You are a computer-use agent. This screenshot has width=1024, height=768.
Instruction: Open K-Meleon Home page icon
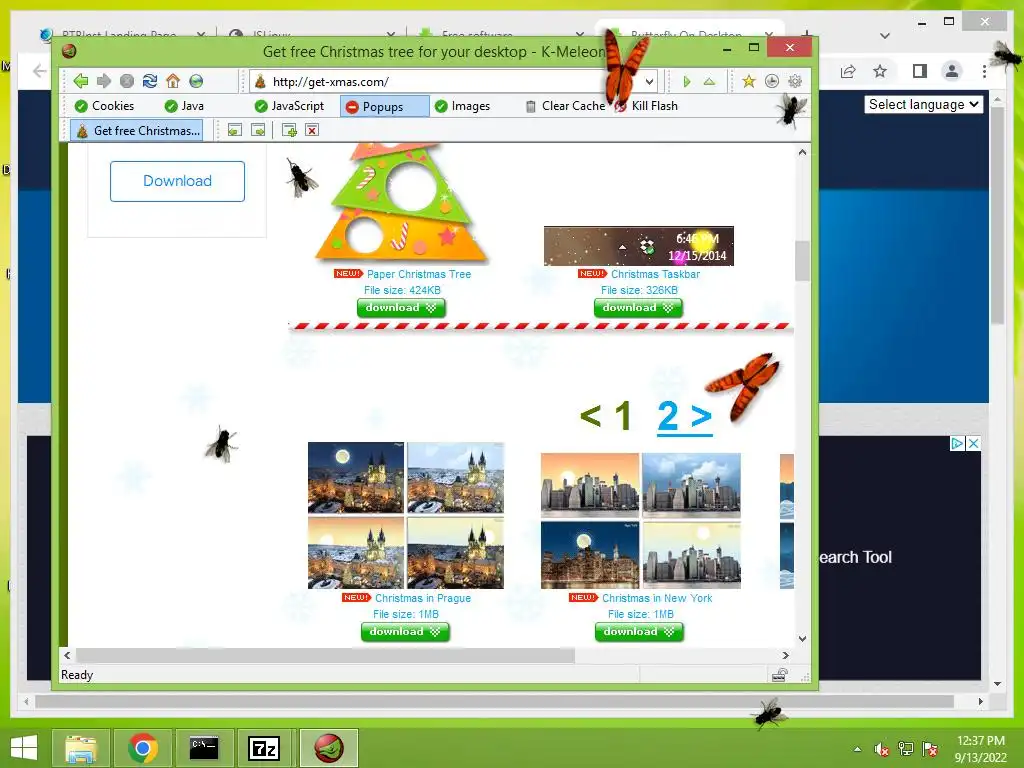(x=173, y=81)
